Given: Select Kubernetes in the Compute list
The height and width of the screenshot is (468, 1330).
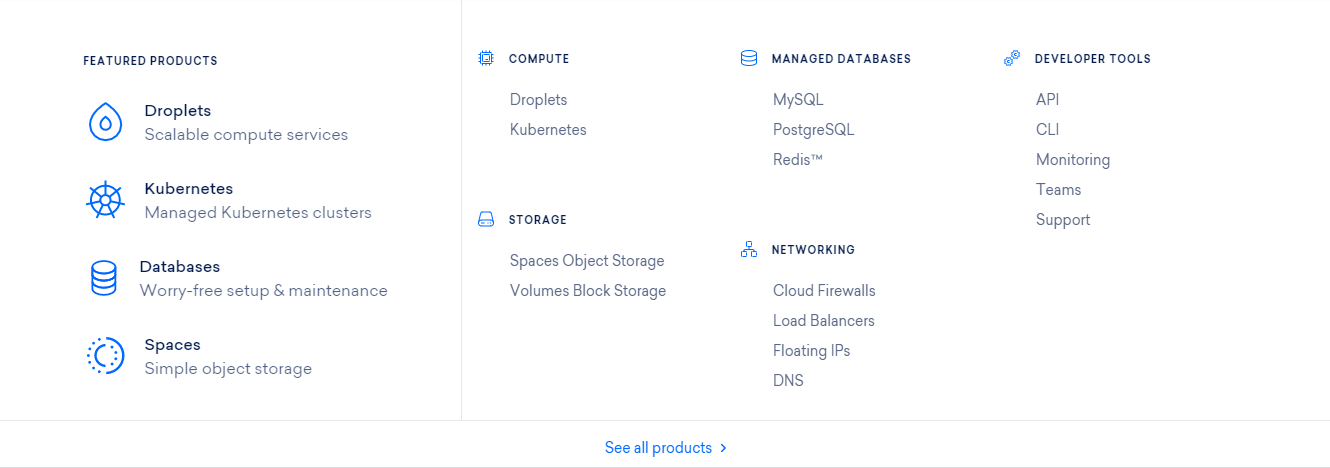Looking at the screenshot, I should click(x=548, y=130).
